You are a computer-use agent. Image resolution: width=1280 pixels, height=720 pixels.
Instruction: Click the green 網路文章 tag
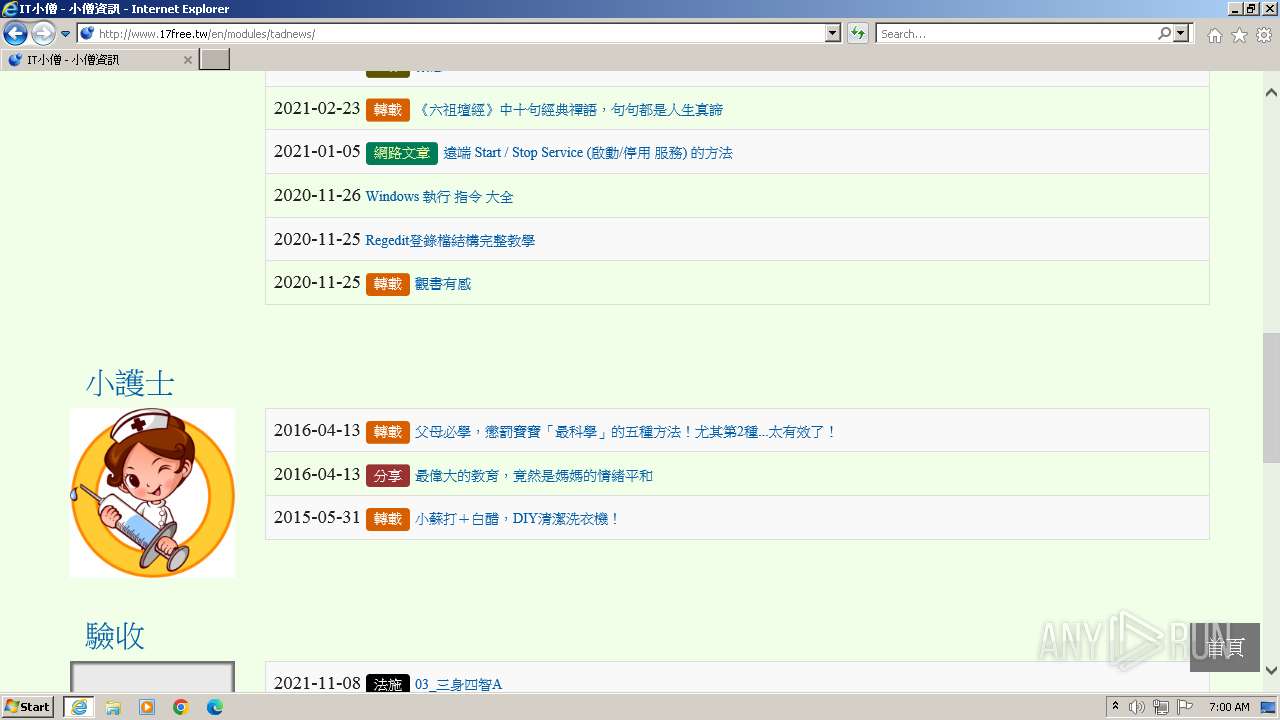(x=402, y=153)
